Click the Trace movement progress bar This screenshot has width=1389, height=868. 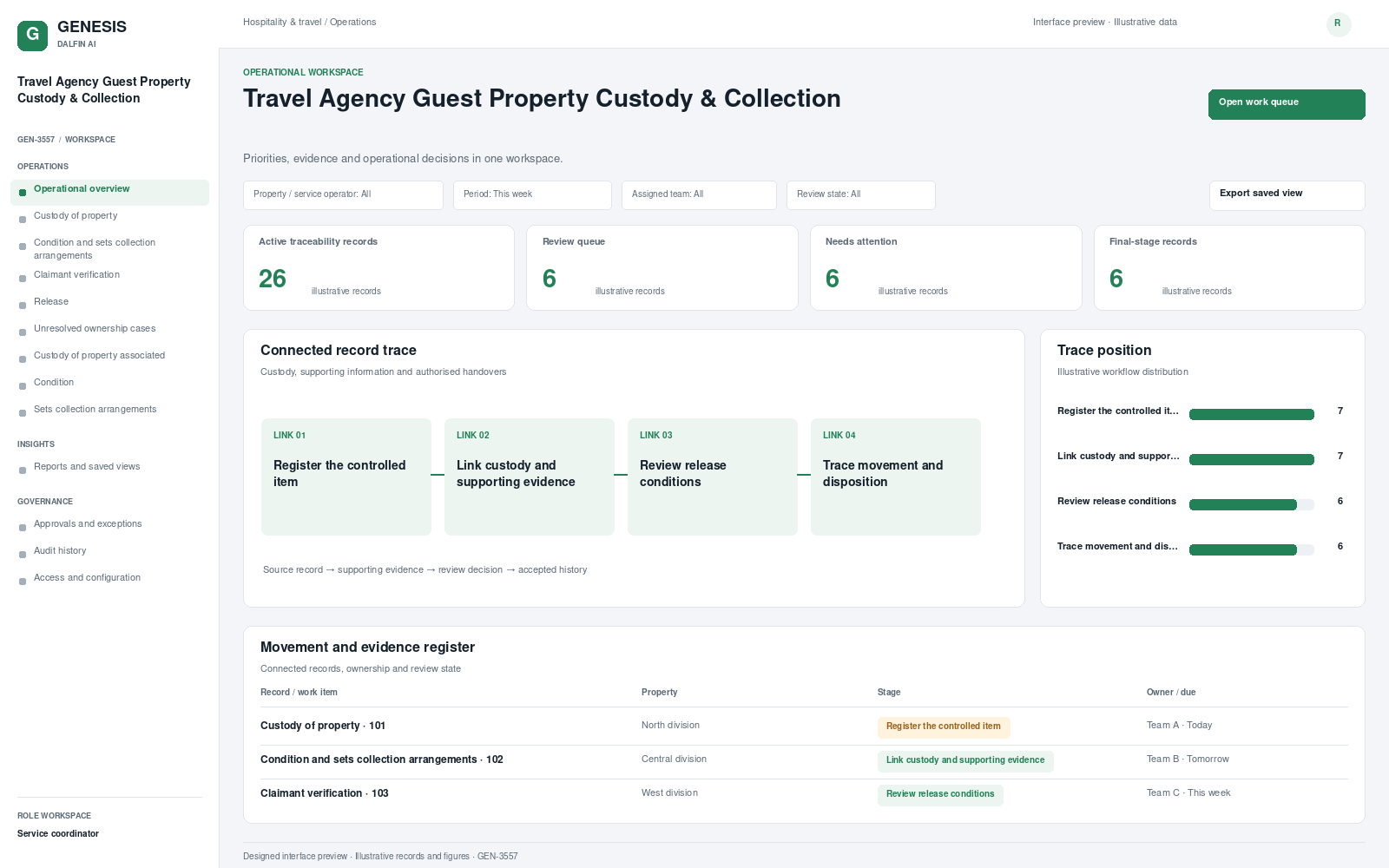[1252, 550]
